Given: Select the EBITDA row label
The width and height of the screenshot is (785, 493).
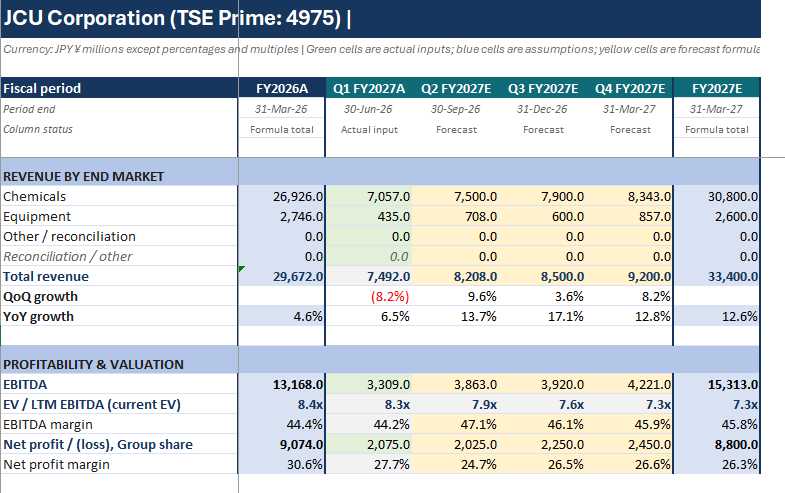Looking at the screenshot, I should click(x=119, y=384).
